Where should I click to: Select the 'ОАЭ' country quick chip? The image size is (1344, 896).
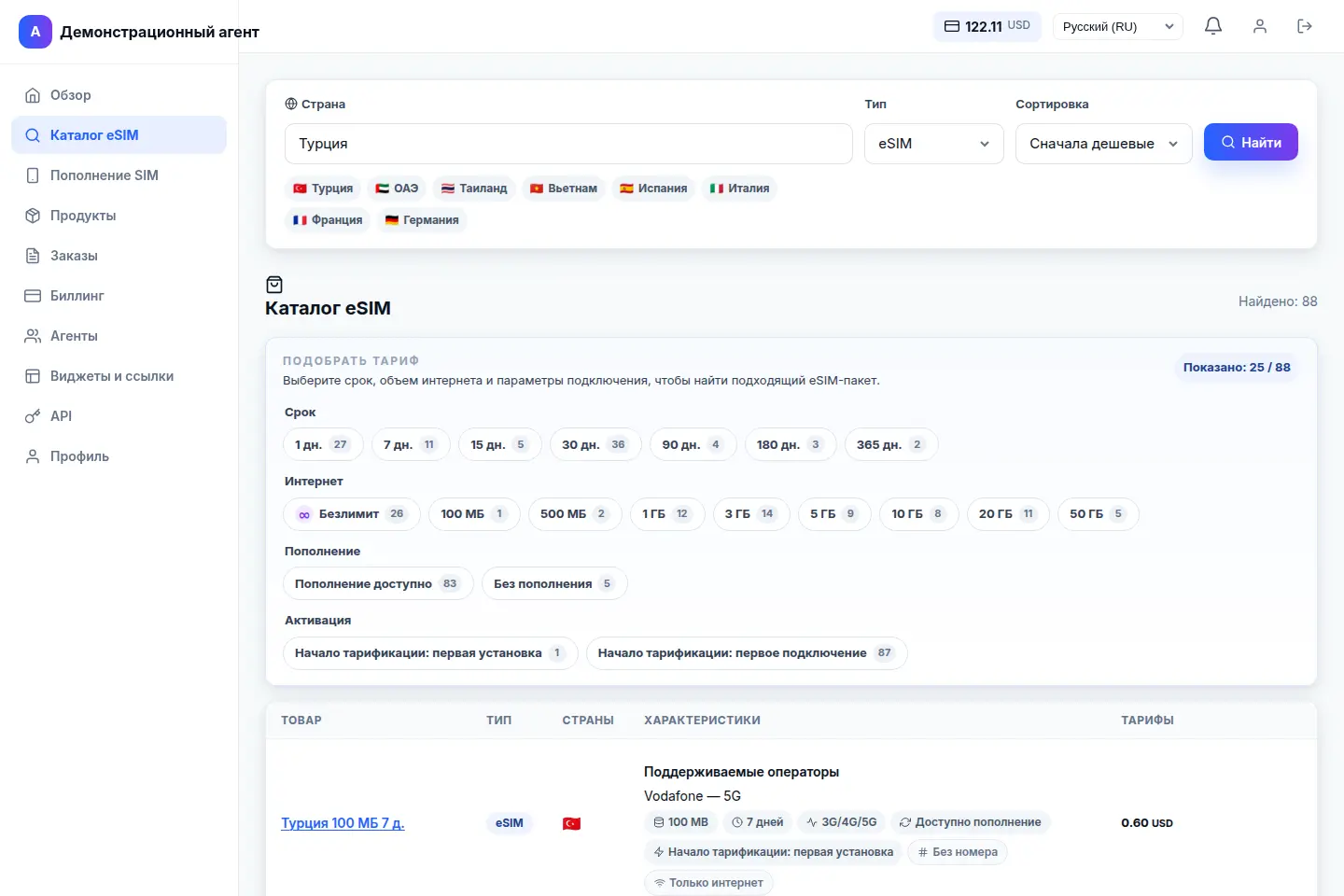pyautogui.click(x=397, y=189)
